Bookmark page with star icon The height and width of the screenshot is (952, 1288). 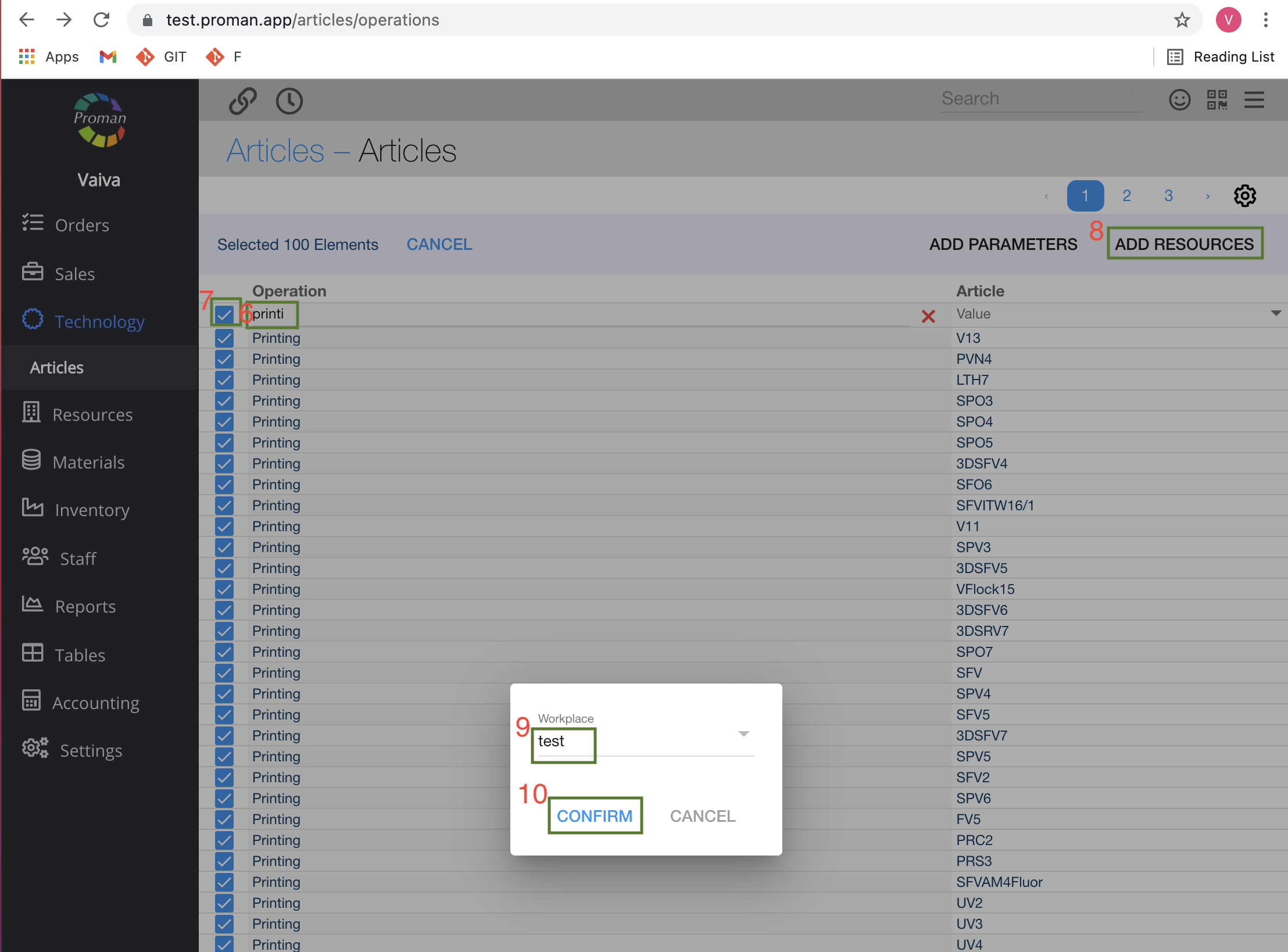(x=1182, y=20)
